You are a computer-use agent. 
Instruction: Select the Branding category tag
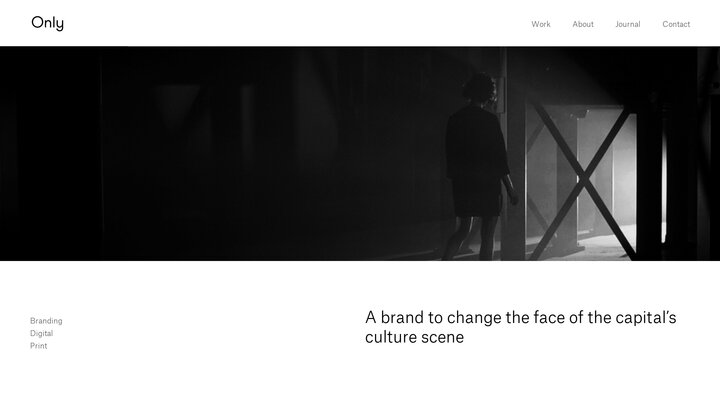(46, 321)
